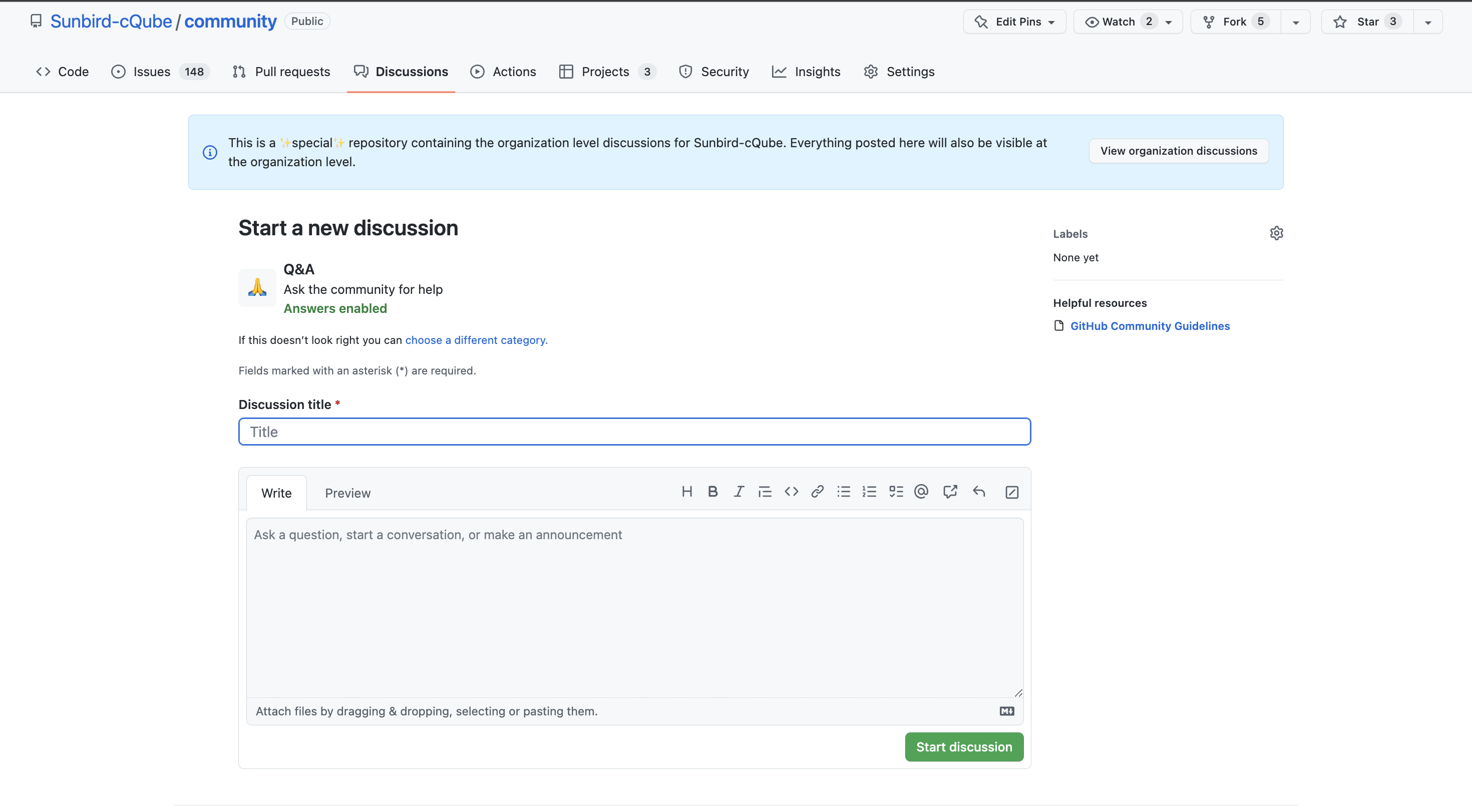Viewport: 1472px width, 812px height.
Task: Select the Discussions tab
Action: point(401,72)
